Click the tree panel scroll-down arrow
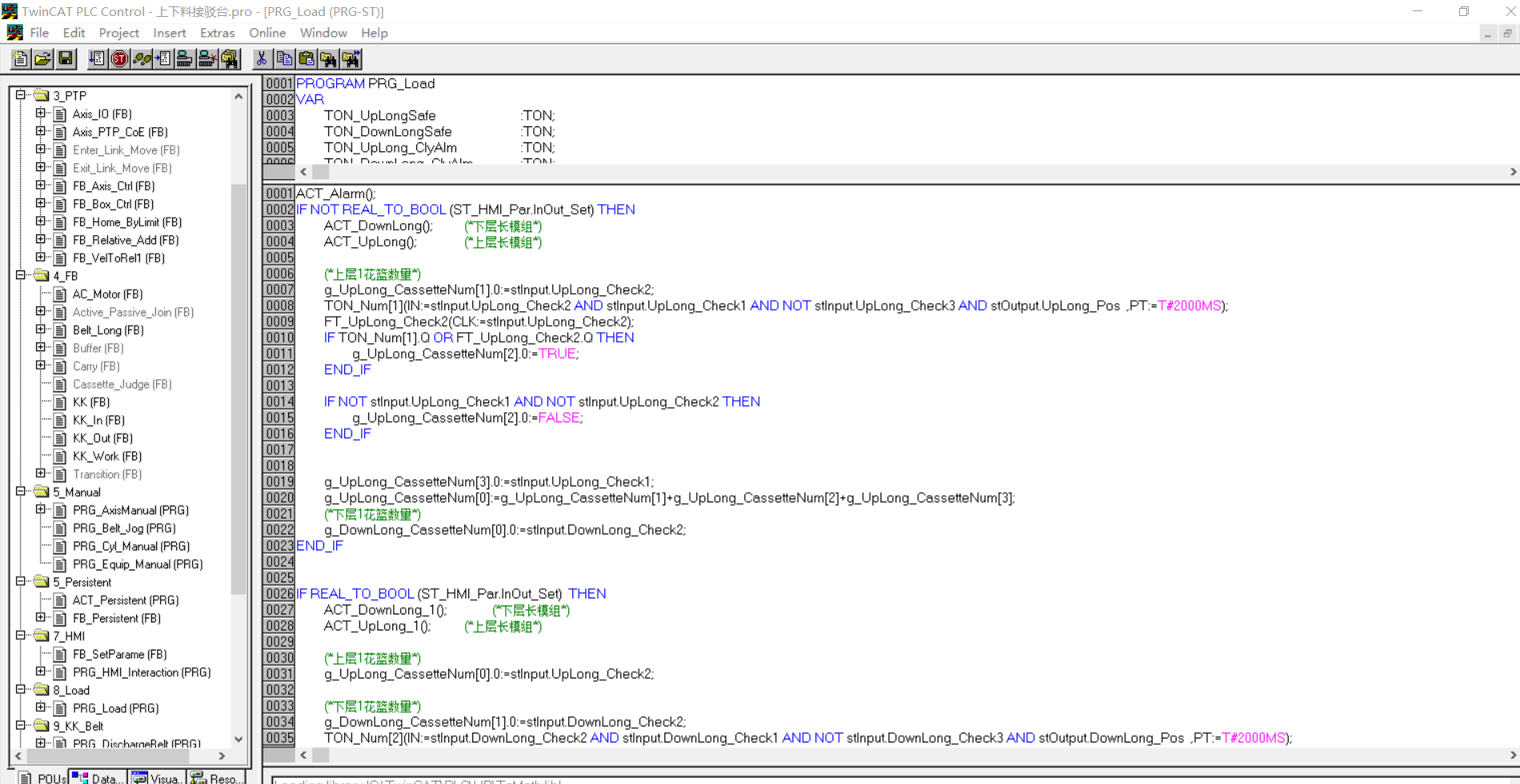The height and width of the screenshot is (784, 1520). (239, 739)
